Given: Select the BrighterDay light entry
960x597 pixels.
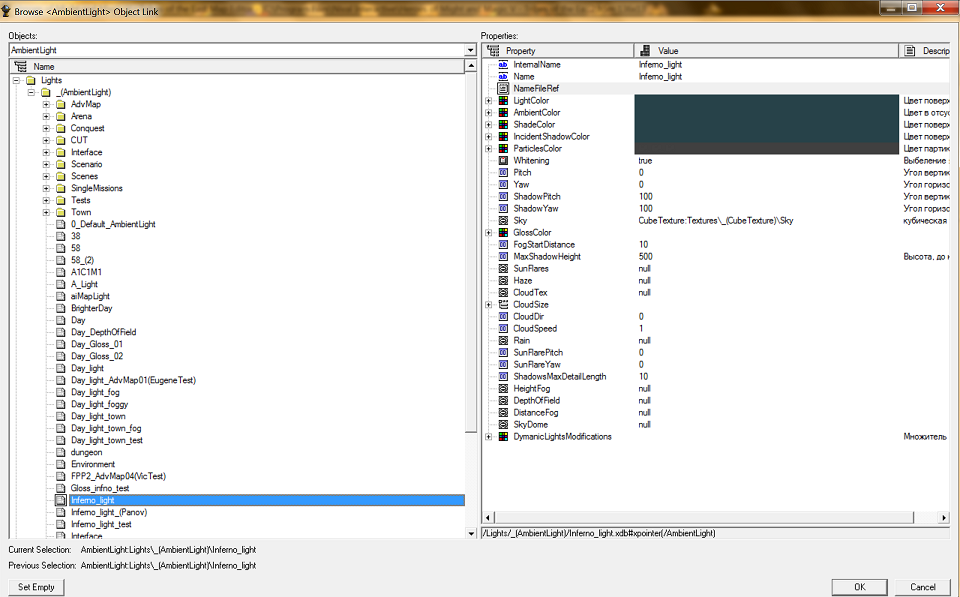Looking at the screenshot, I should point(91,308).
